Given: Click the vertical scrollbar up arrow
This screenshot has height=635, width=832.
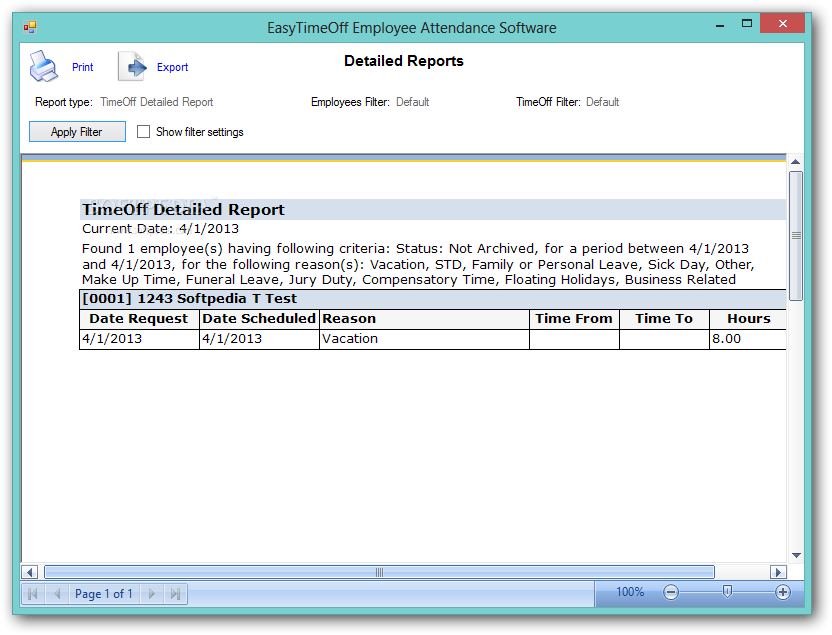Looking at the screenshot, I should click(x=795, y=162).
